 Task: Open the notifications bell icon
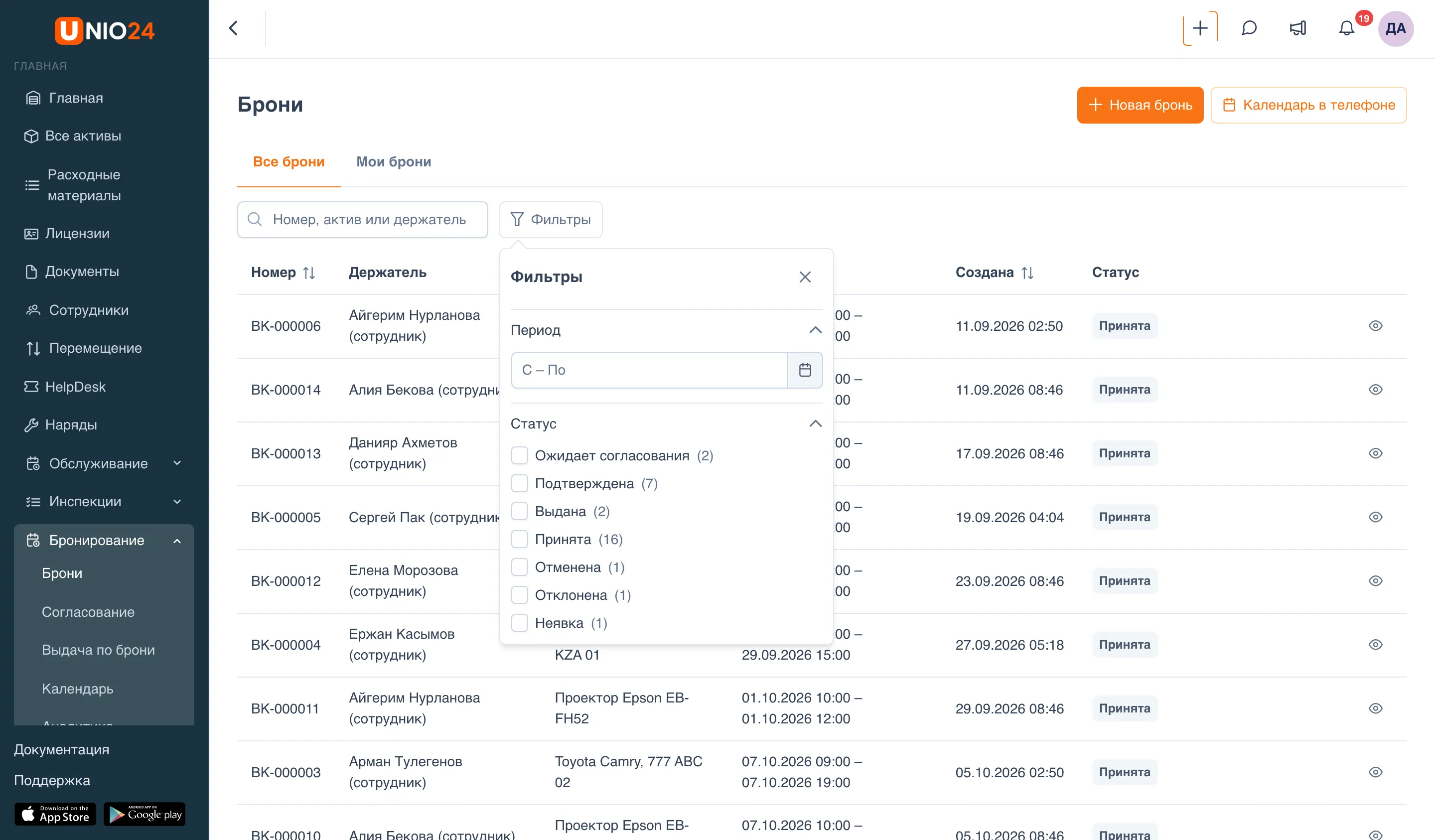point(1346,28)
